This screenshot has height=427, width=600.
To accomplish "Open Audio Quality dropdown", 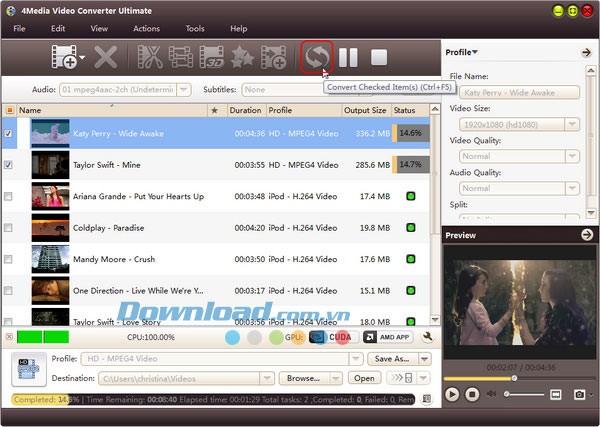I will (x=572, y=188).
